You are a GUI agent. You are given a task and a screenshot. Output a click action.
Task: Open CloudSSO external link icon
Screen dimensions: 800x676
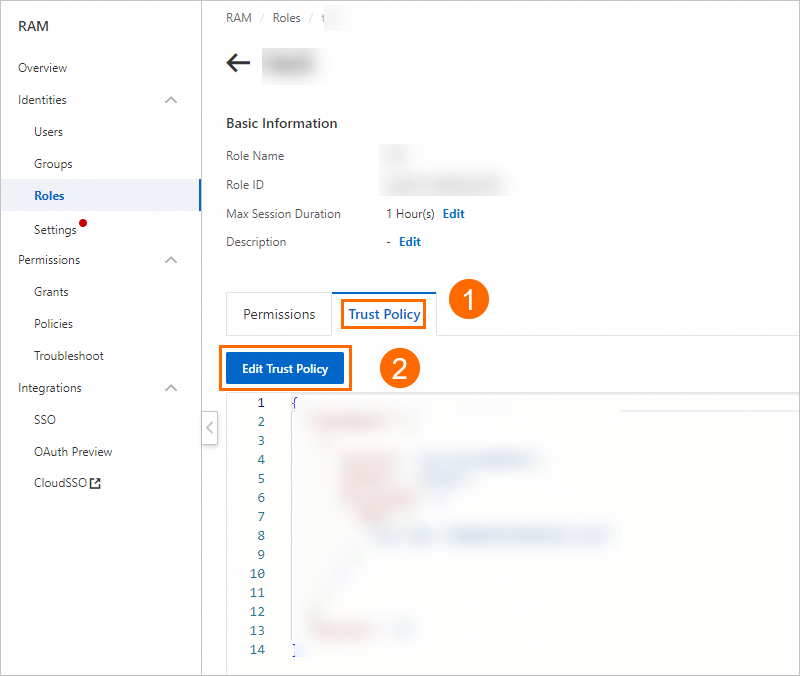coord(95,483)
